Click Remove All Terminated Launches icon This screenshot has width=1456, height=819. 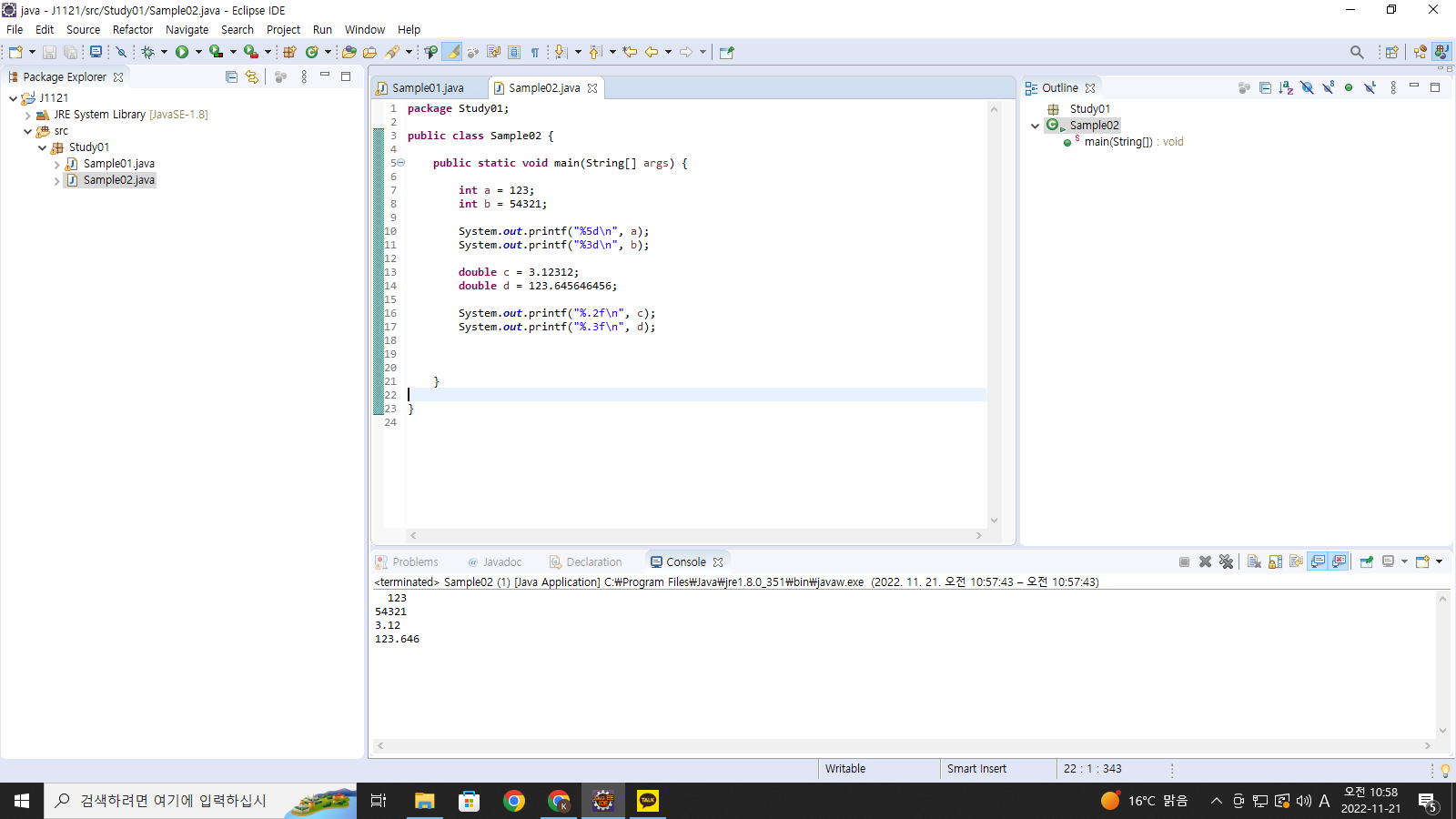click(1226, 561)
